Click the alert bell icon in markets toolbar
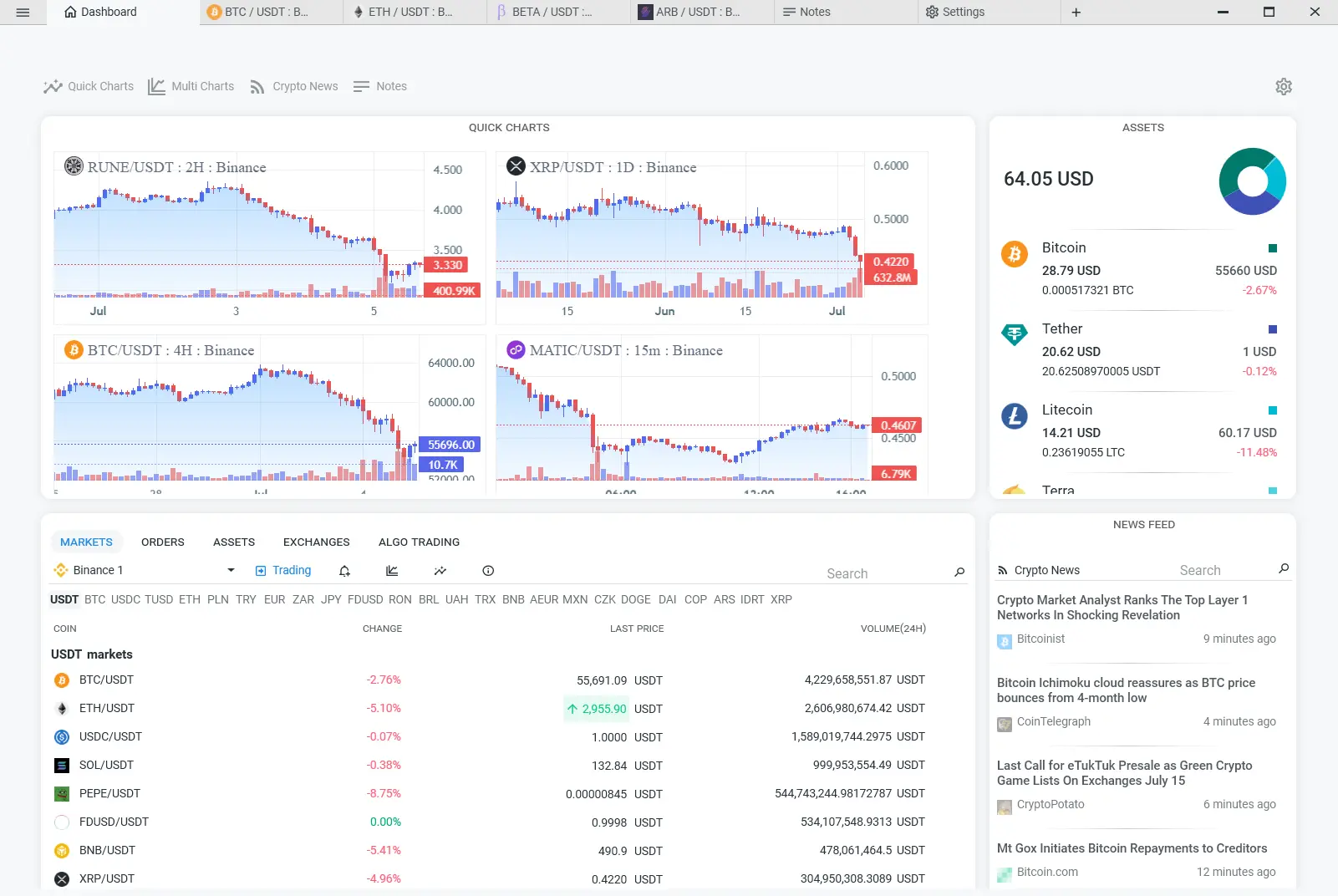This screenshot has width=1338, height=896. pyautogui.click(x=344, y=571)
